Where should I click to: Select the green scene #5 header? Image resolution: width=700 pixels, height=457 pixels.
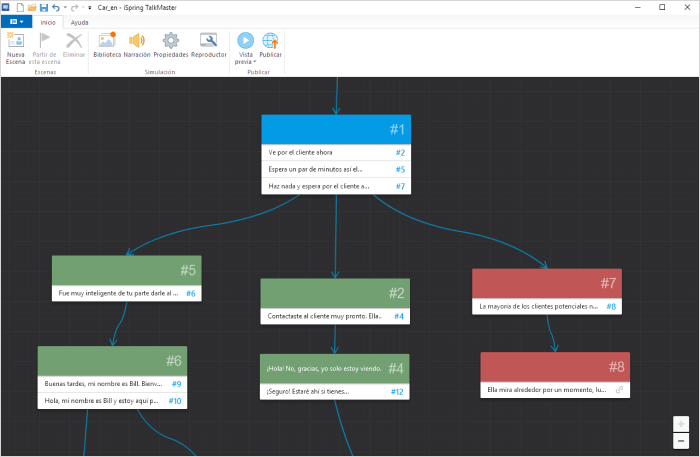point(126,270)
